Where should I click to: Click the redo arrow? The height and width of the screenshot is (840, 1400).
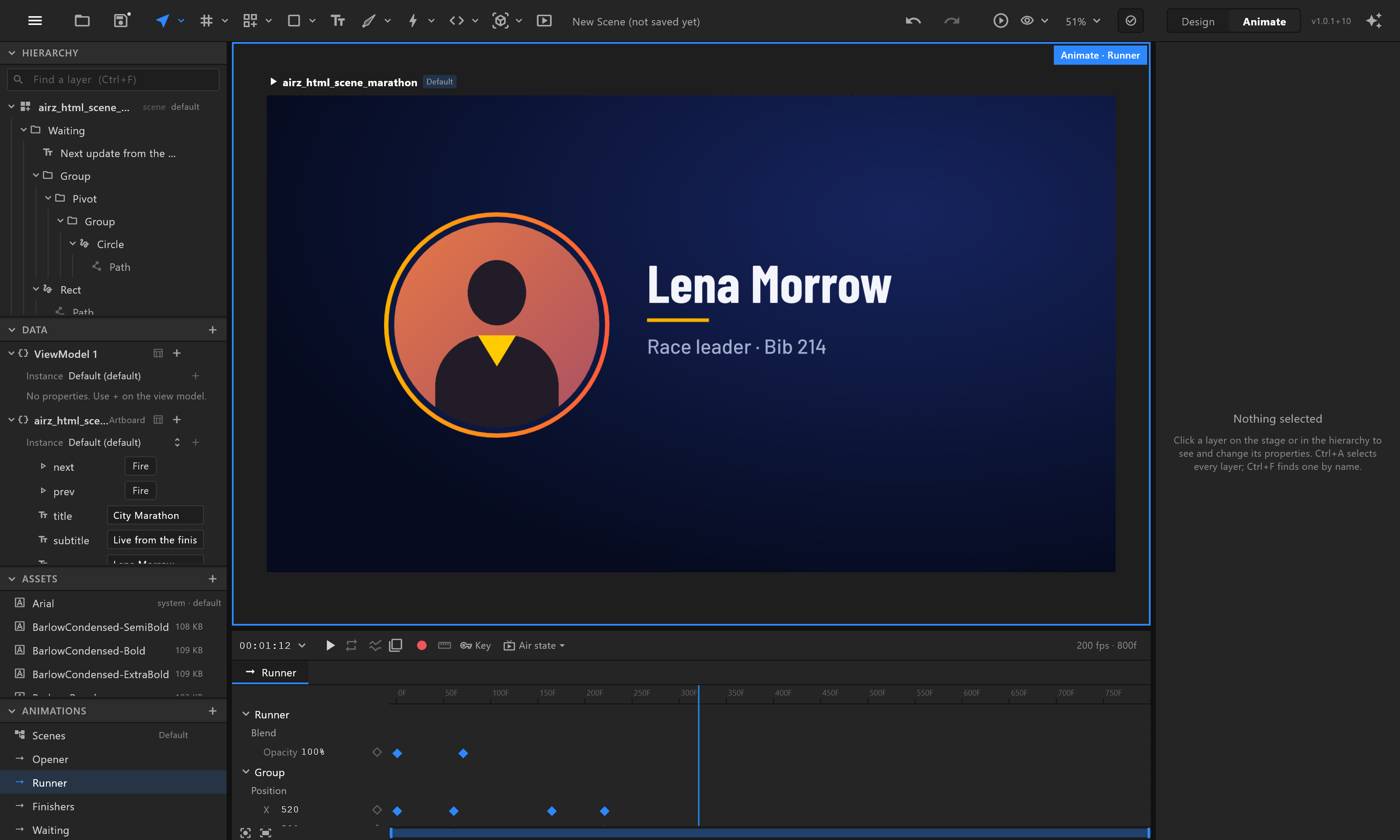pos(952,21)
